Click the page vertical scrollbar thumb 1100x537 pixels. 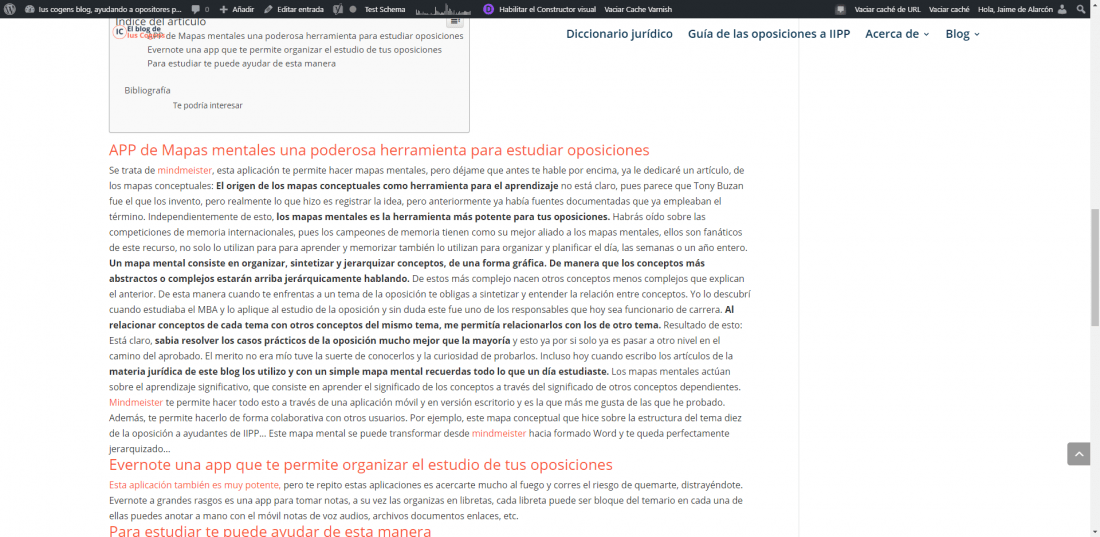click(x=1094, y=267)
